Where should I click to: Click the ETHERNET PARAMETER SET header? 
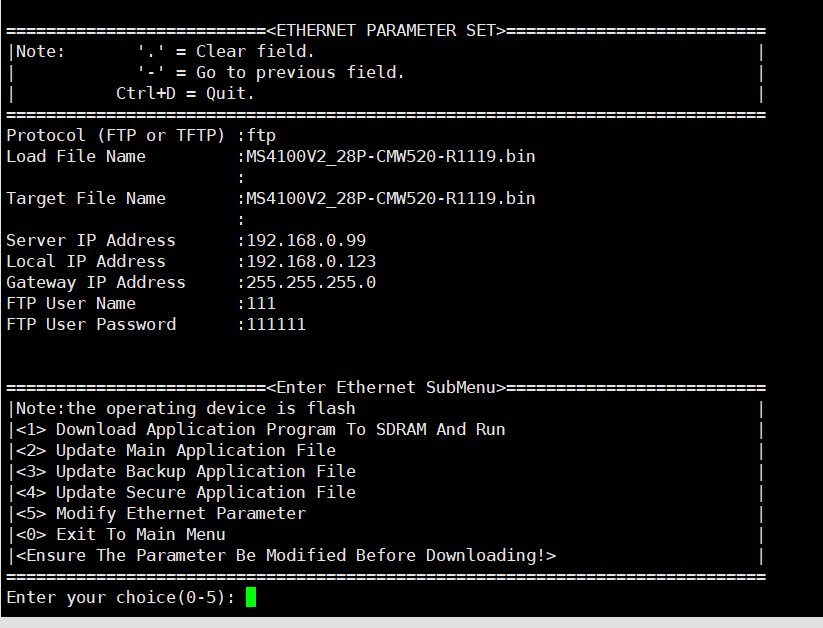[x=386, y=30]
